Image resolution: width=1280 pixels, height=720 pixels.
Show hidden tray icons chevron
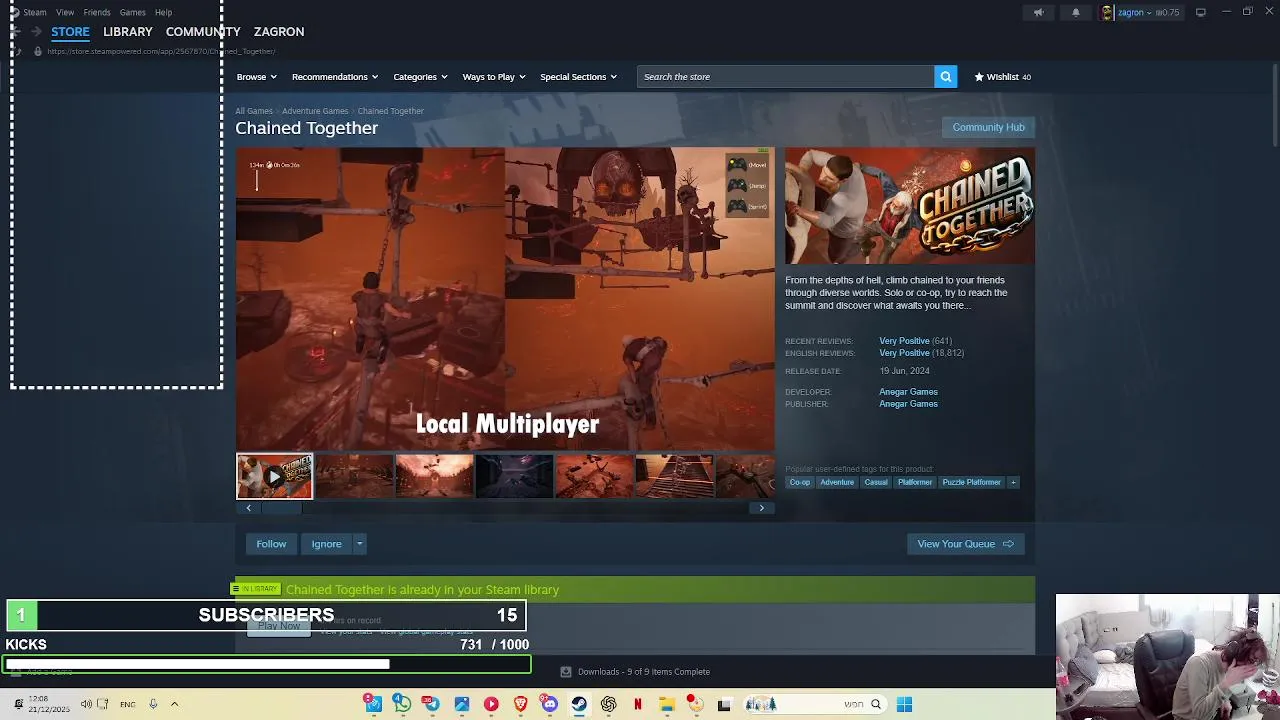[174, 704]
